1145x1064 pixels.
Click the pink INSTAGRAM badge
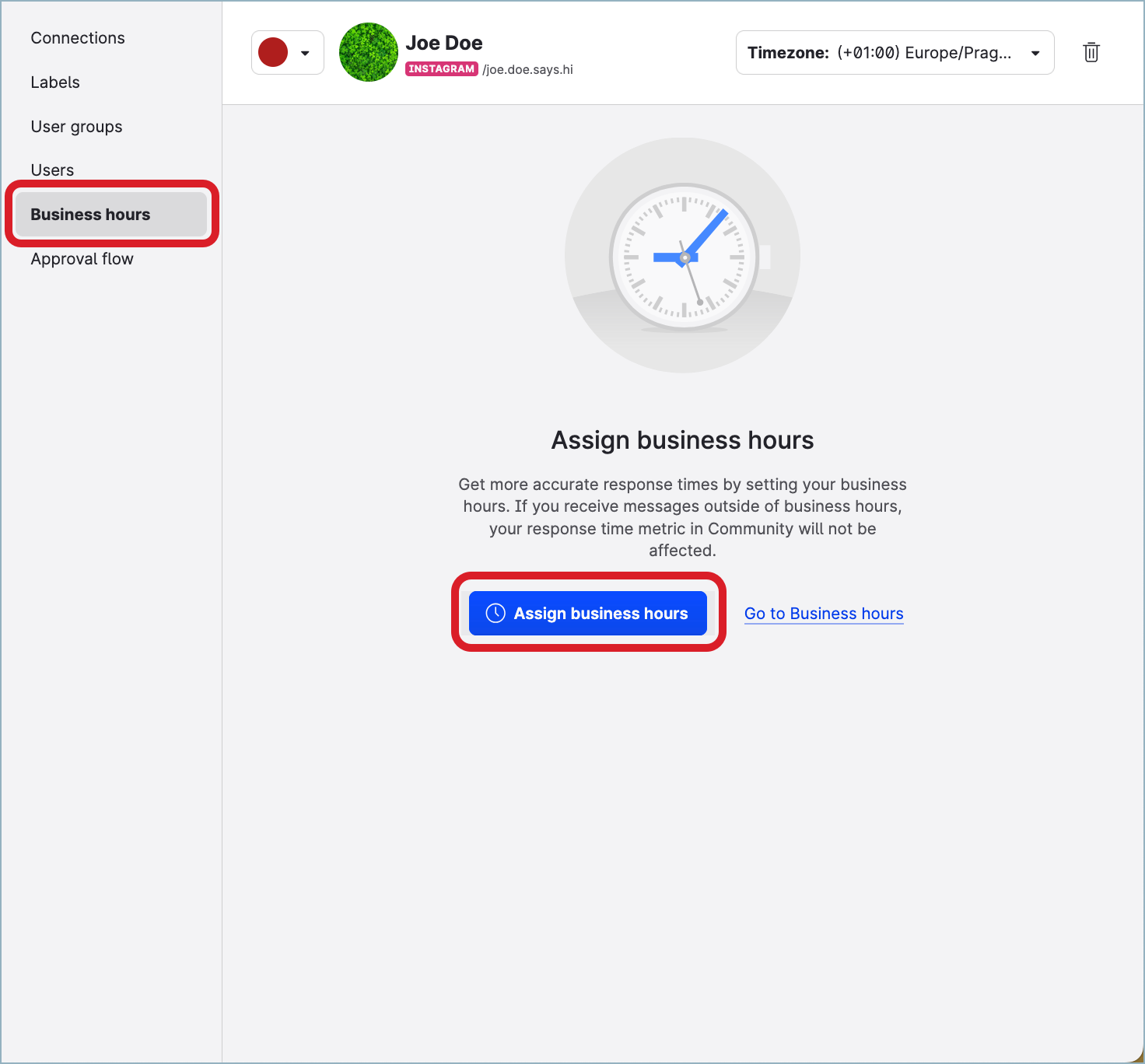(441, 69)
